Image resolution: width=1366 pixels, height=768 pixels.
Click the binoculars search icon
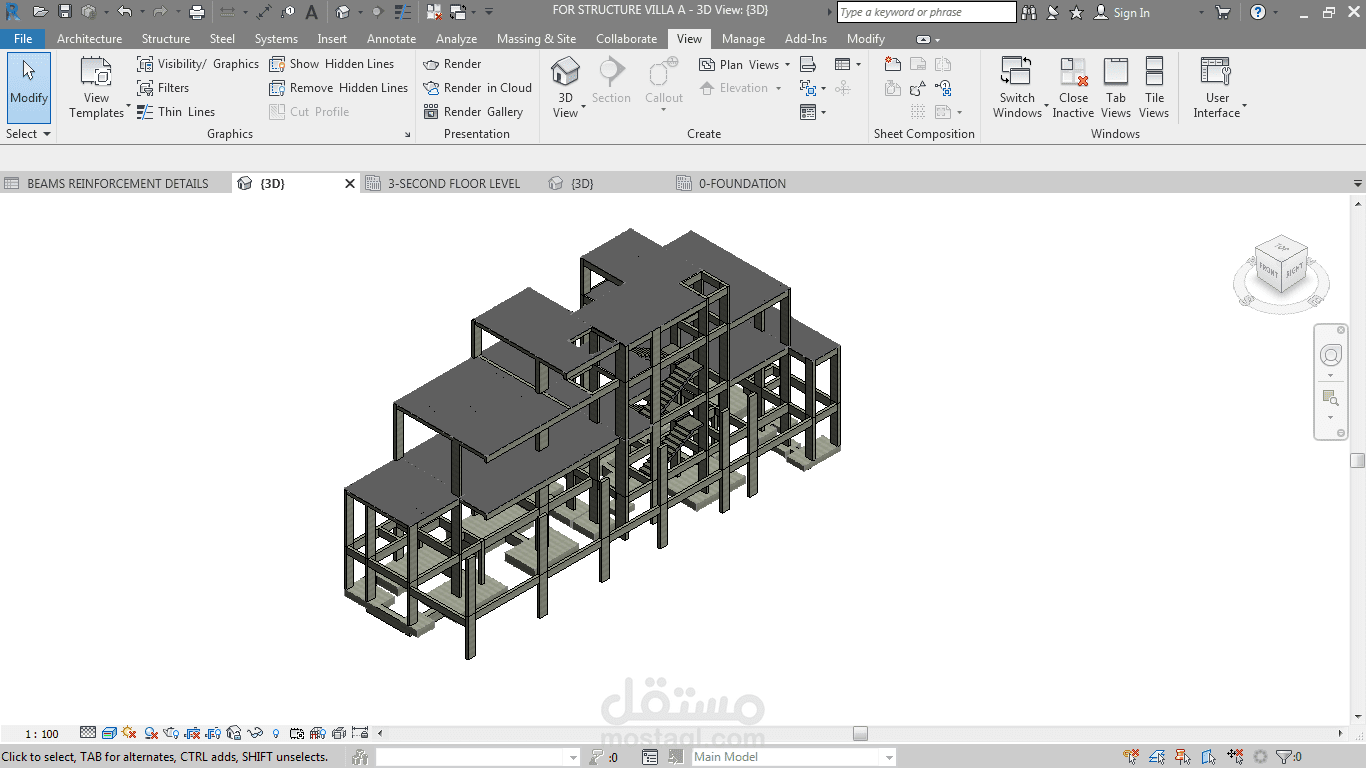tap(1029, 13)
